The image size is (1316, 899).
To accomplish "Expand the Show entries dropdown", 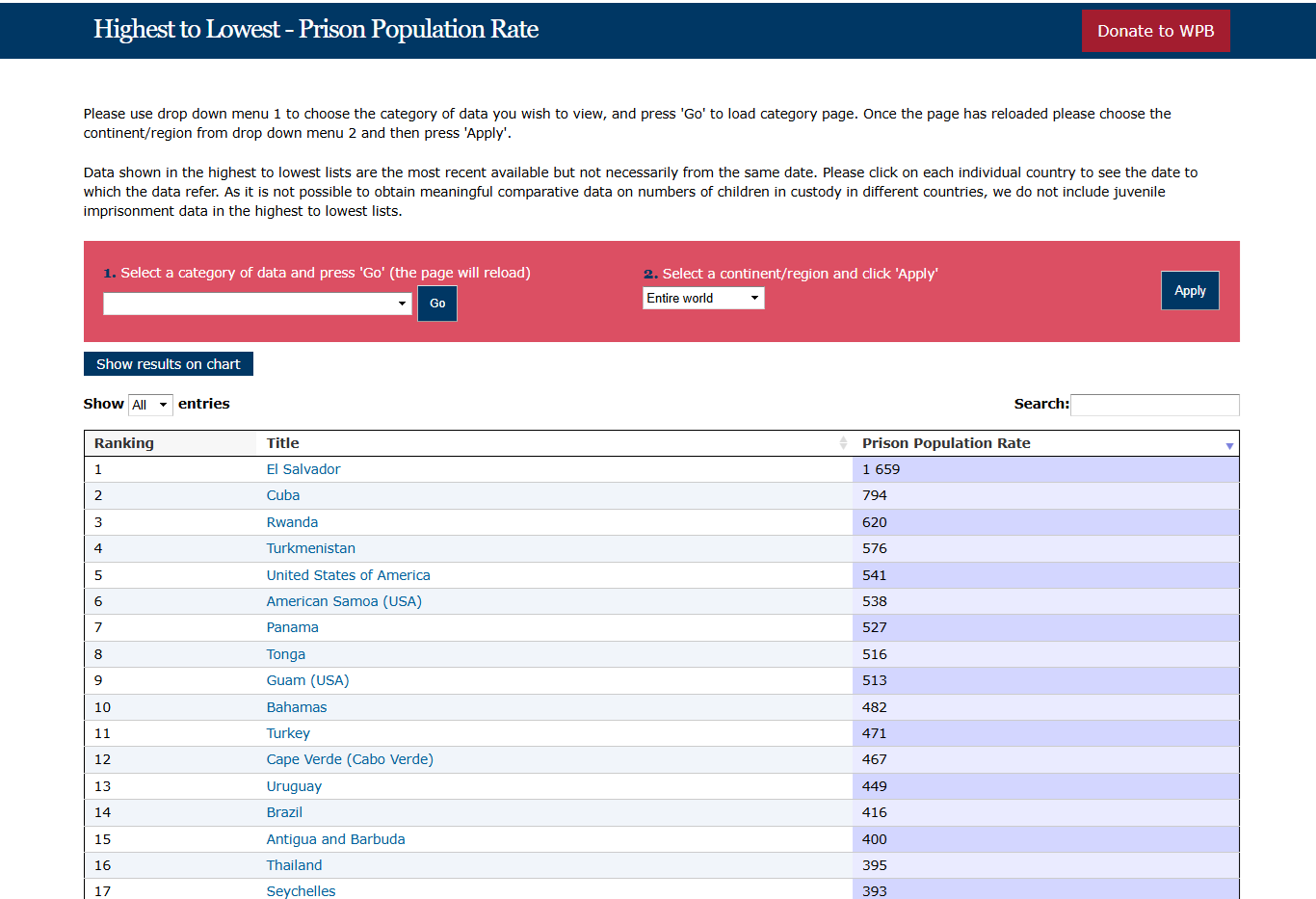I will coord(150,405).
